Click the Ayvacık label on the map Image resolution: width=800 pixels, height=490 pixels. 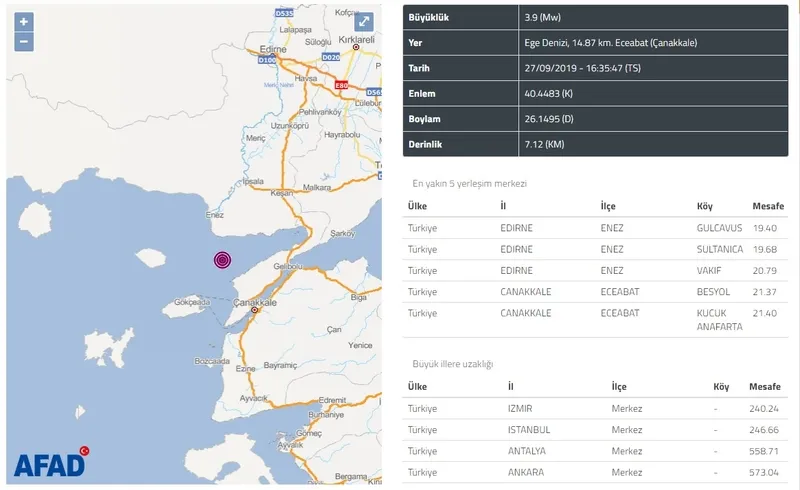coord(254,398)
